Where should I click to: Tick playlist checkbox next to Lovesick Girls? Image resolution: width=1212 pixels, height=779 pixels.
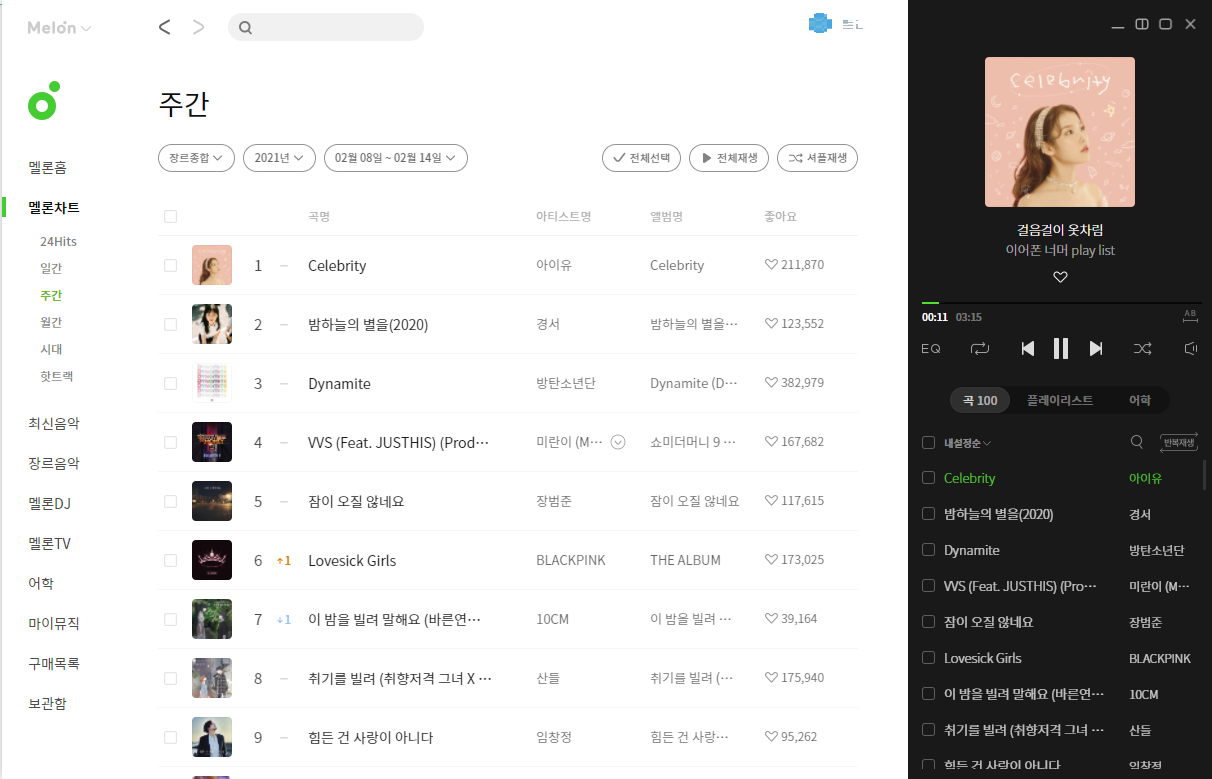(928, 658)
